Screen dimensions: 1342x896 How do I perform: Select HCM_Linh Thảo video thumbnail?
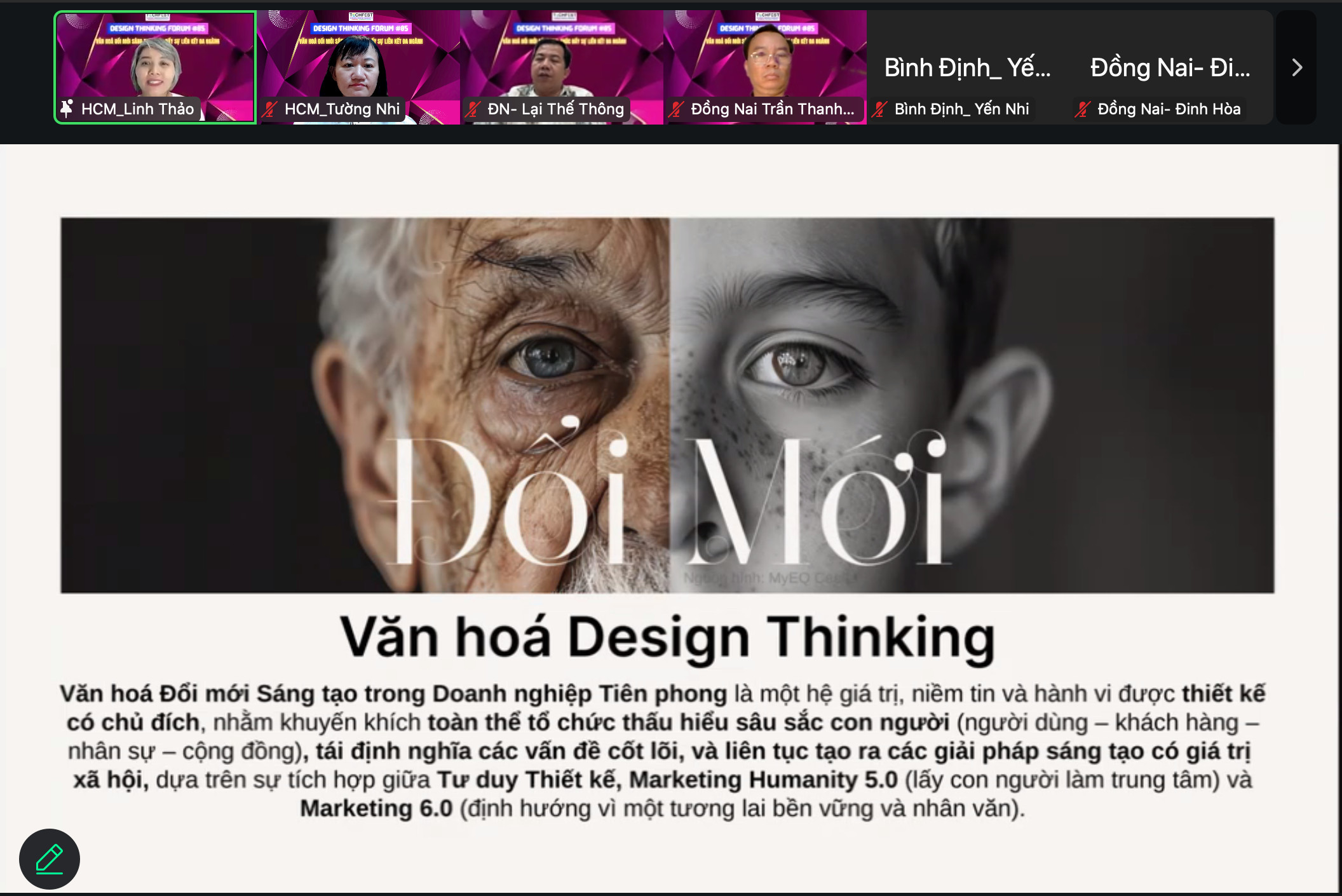(x=155, y=67)
